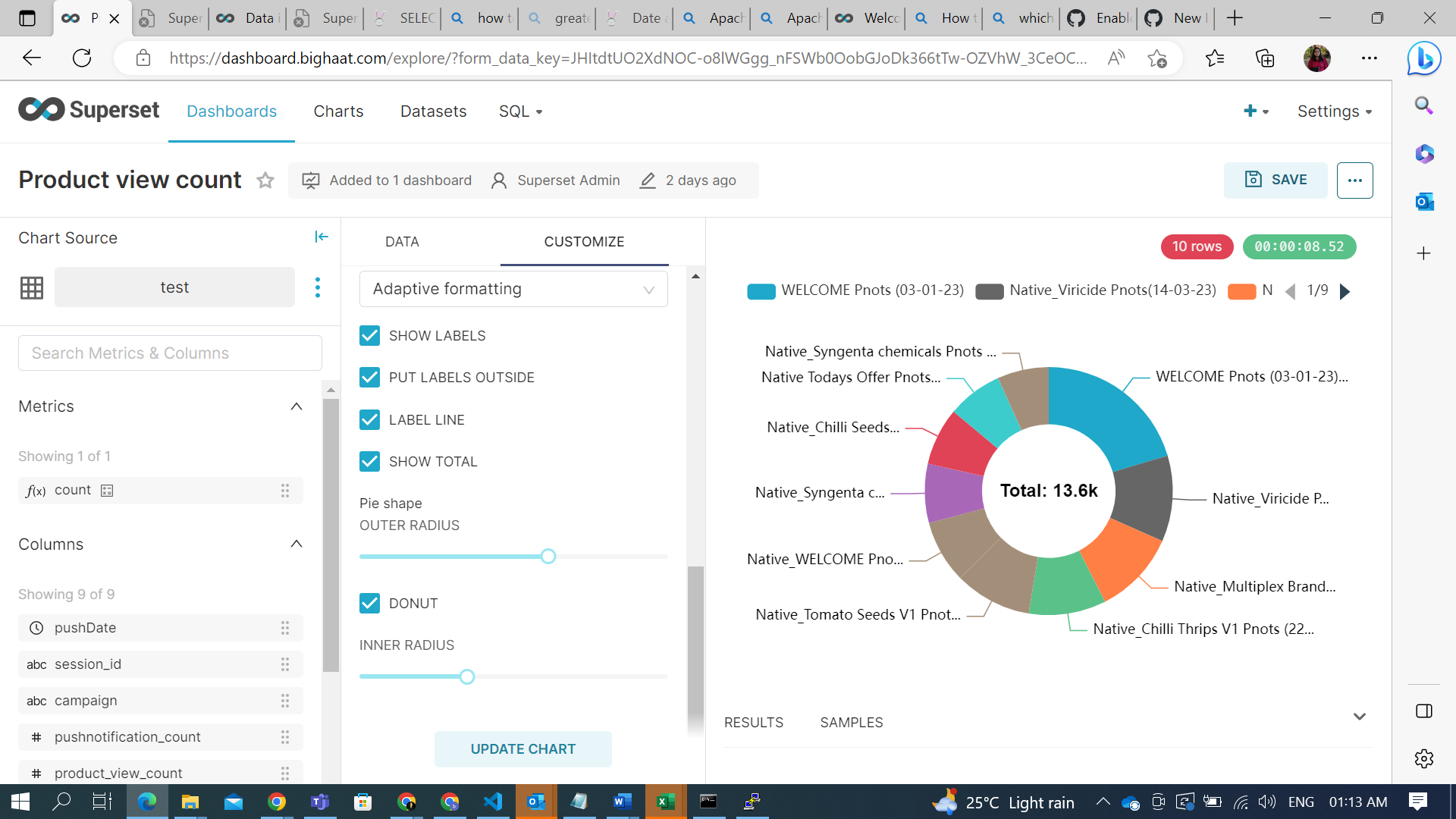1456x819 pixels.
Task: Collapse the Metrics section
Action: click(x=297, y=406)
